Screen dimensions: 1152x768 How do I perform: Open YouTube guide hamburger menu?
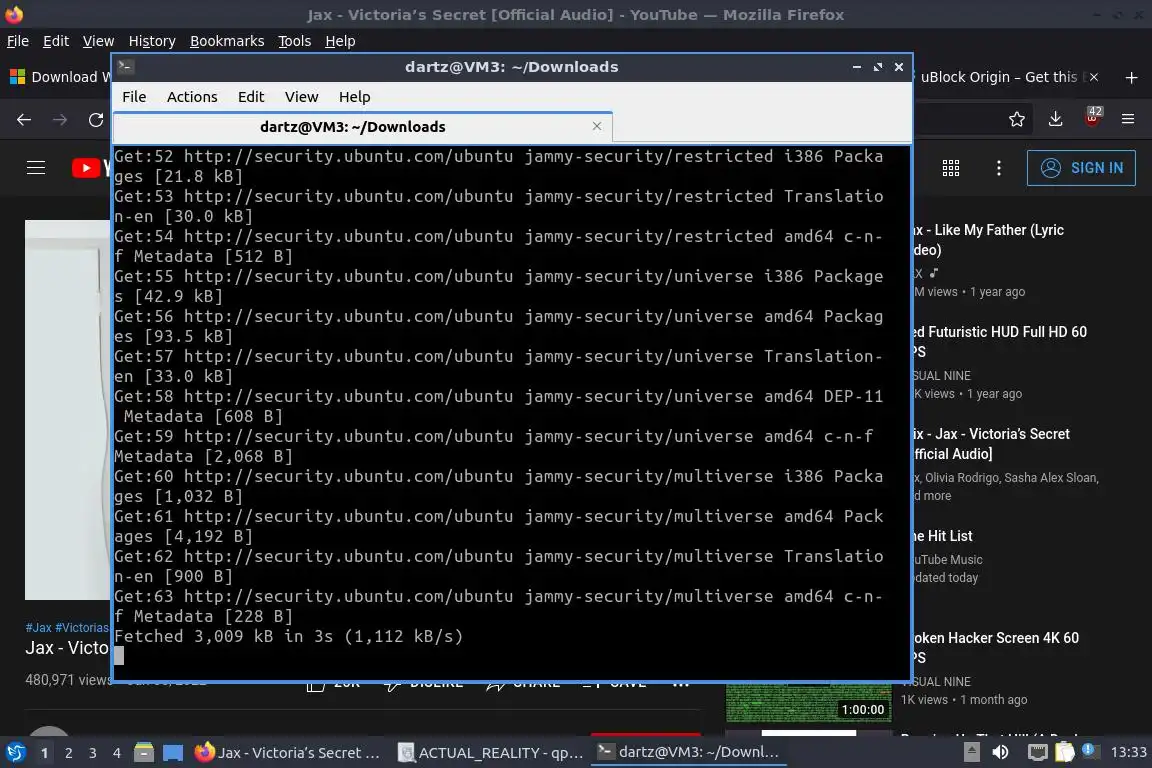coord(36,168)
